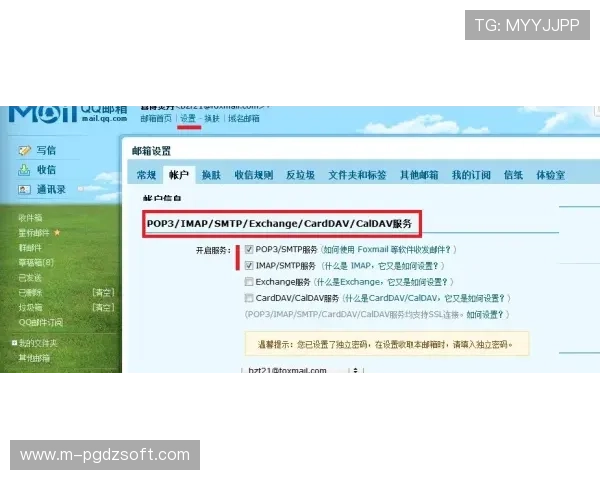Click the 域名邮箱 link
600x480 pixels.
(244, 119)
